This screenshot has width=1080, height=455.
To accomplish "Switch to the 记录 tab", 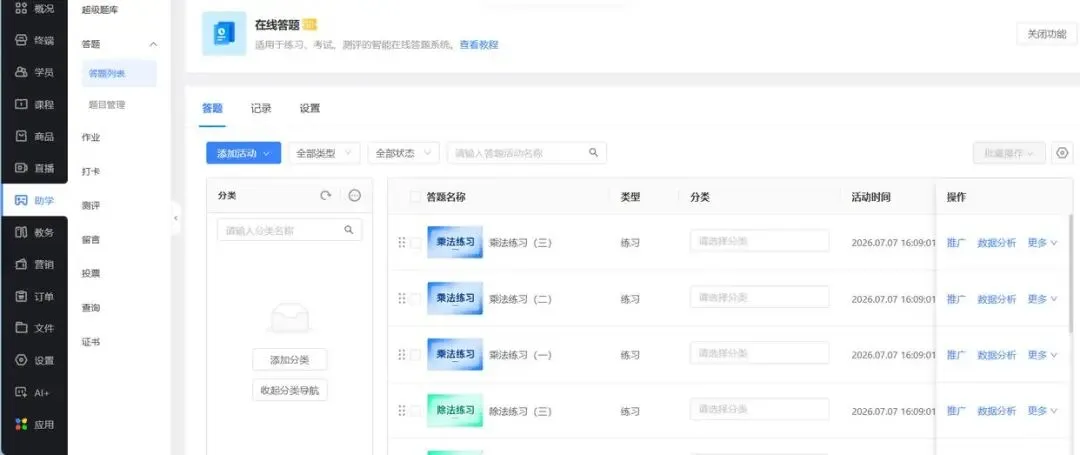I will (x=261, y=108).
